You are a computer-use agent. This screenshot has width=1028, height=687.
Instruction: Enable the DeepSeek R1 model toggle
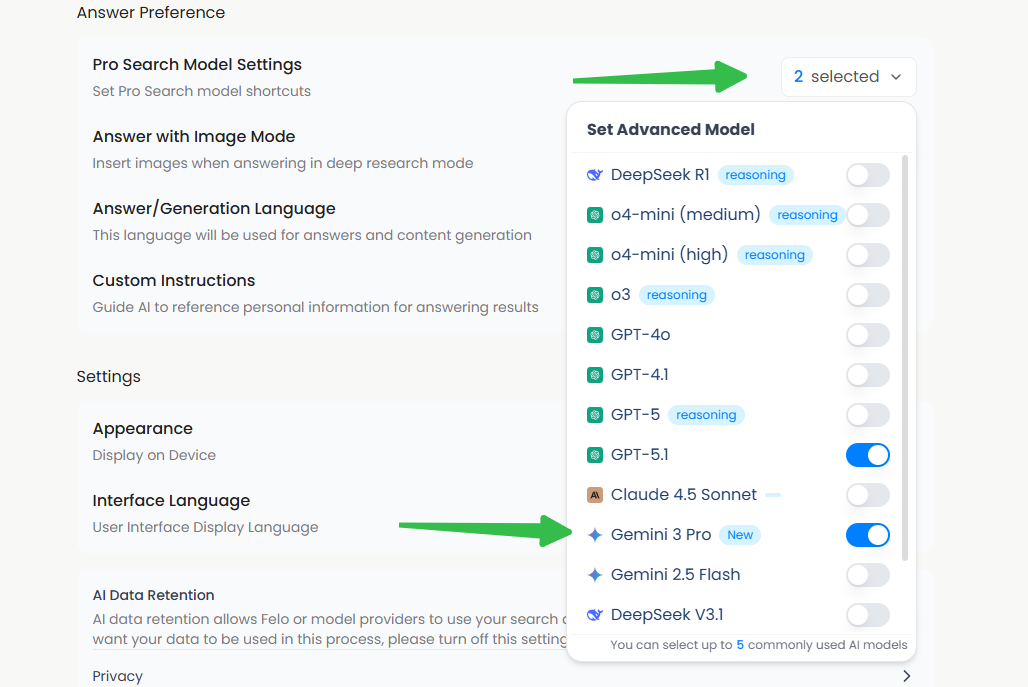[x=867, y=175]
